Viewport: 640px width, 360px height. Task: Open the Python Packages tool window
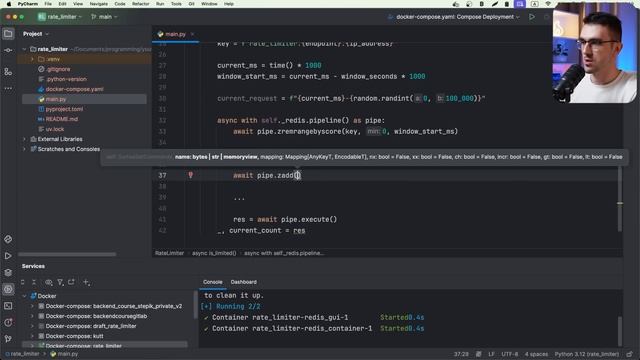click(x=8, y=239)
